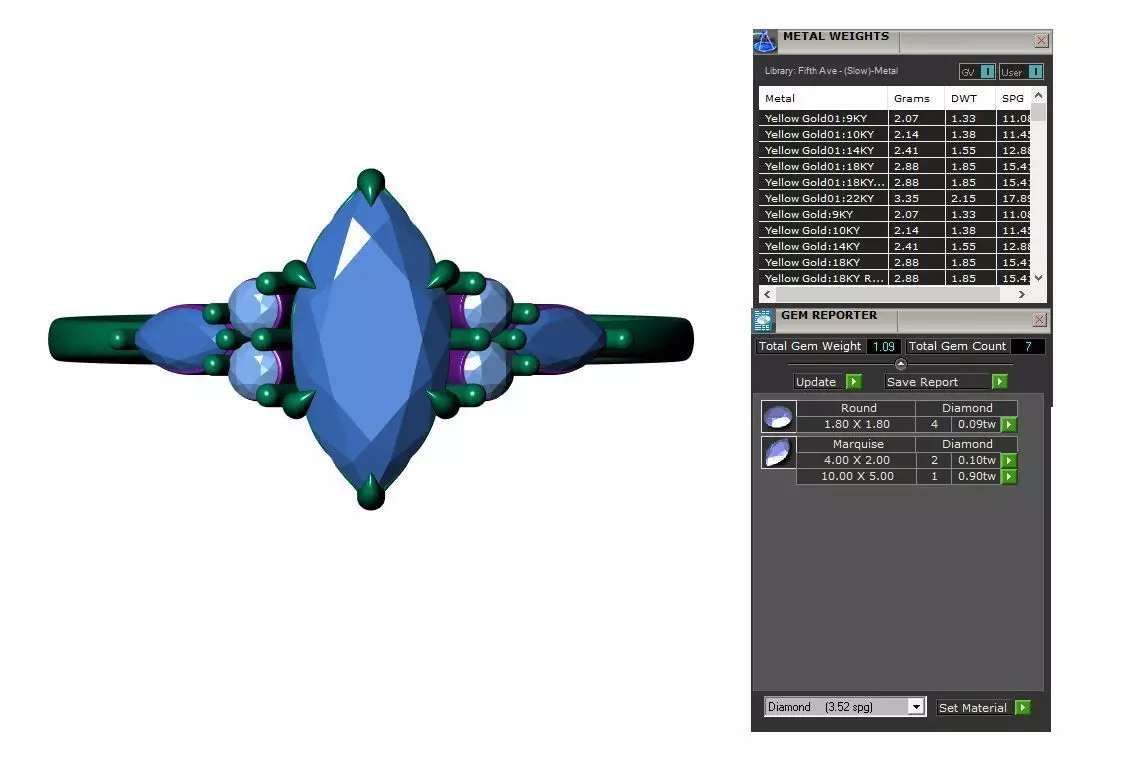Sort by the Grams column header

tap(917, 99)
